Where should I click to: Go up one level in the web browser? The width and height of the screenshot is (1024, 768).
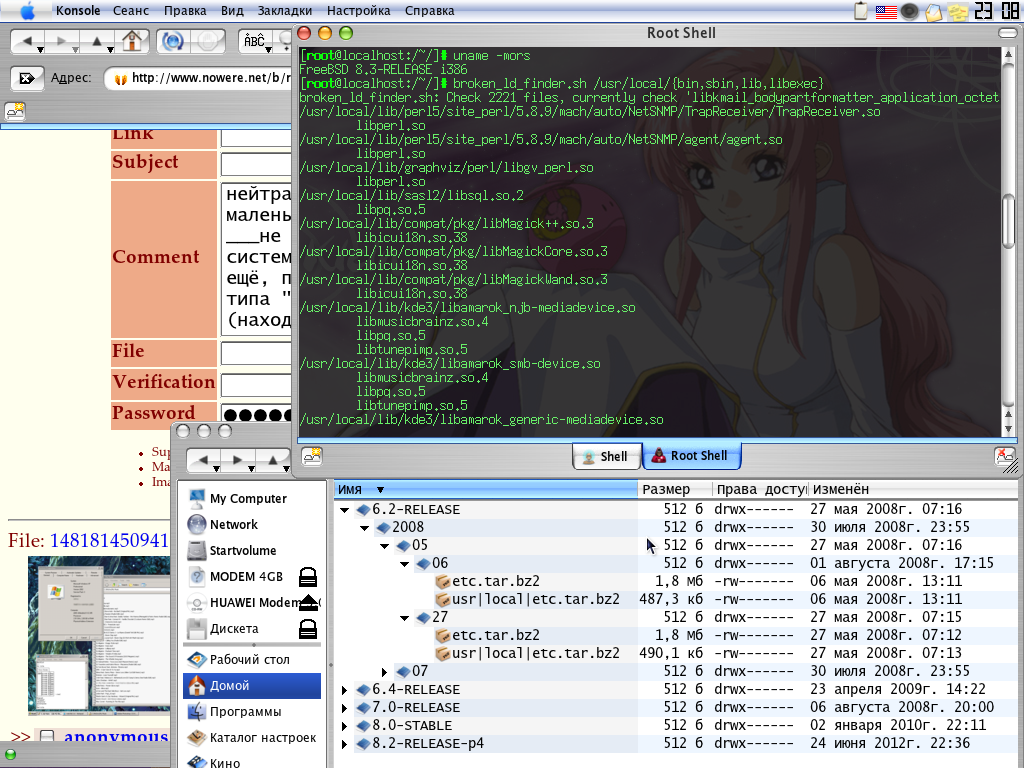[x=99, y=42]
